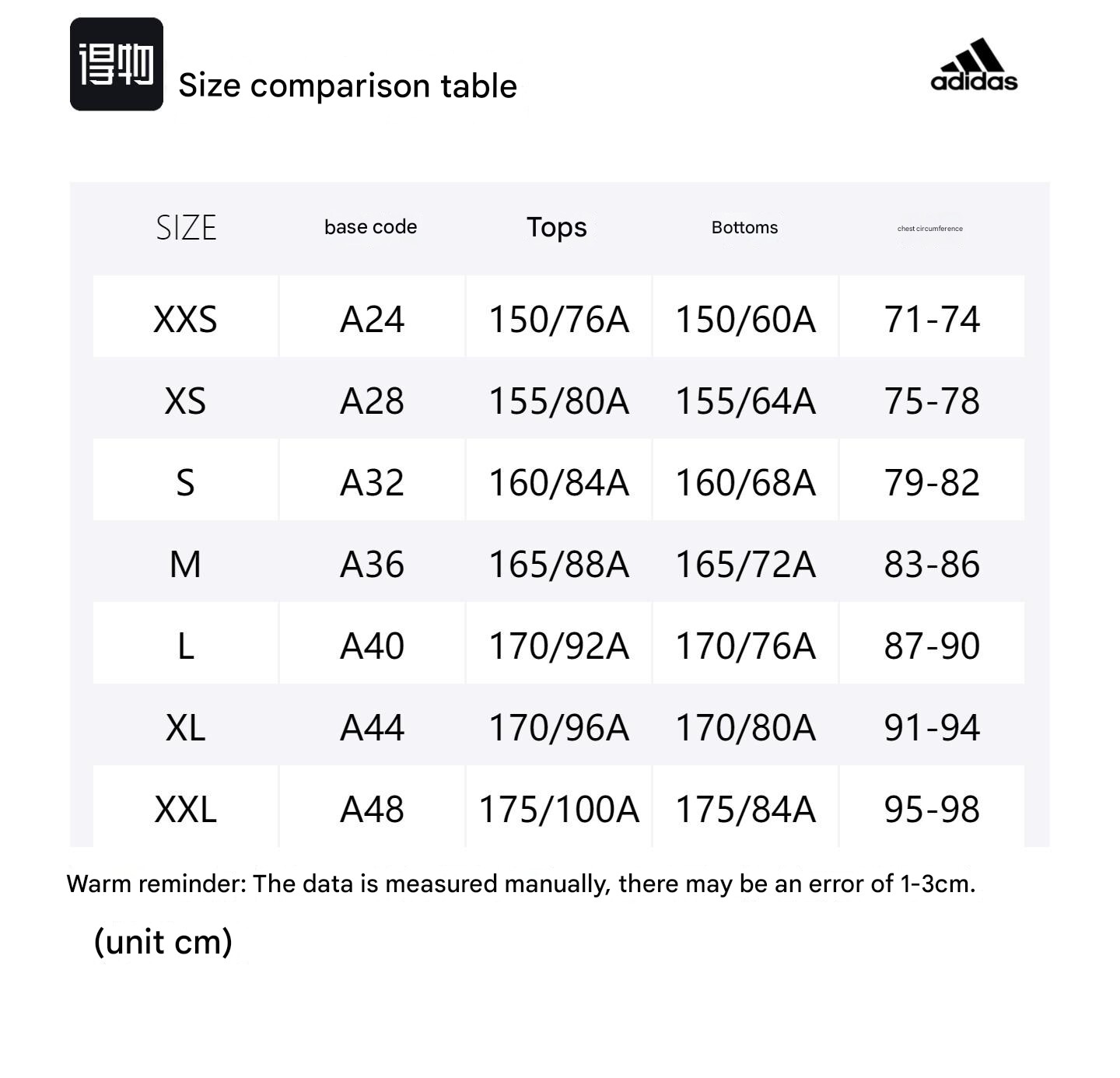Click the 'Warm reminder' note text
Screen dimensions: 1120x1078
click(x=521, y=884)
